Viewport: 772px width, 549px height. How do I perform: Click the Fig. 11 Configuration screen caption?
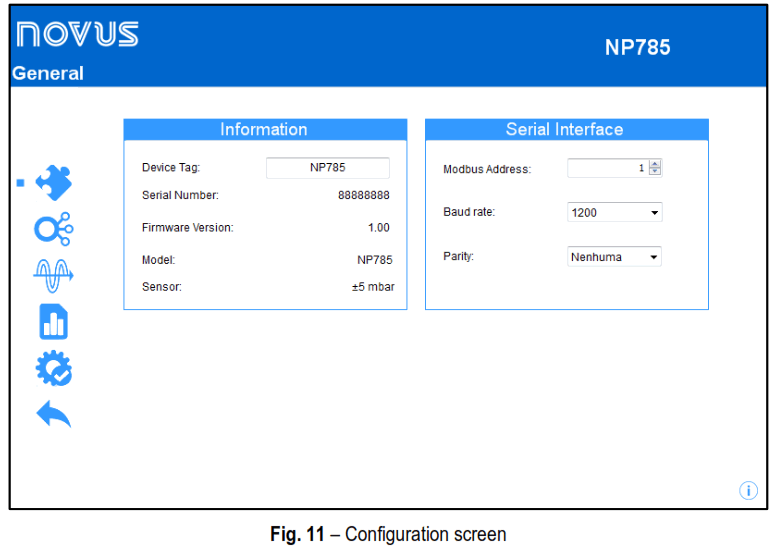(388, 534)
